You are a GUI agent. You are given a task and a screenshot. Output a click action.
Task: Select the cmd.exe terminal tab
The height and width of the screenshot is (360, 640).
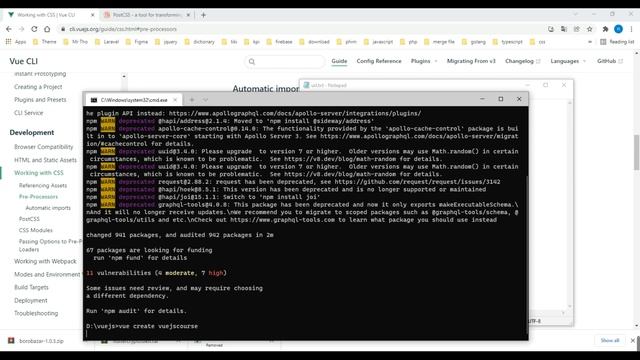(134, 100)
